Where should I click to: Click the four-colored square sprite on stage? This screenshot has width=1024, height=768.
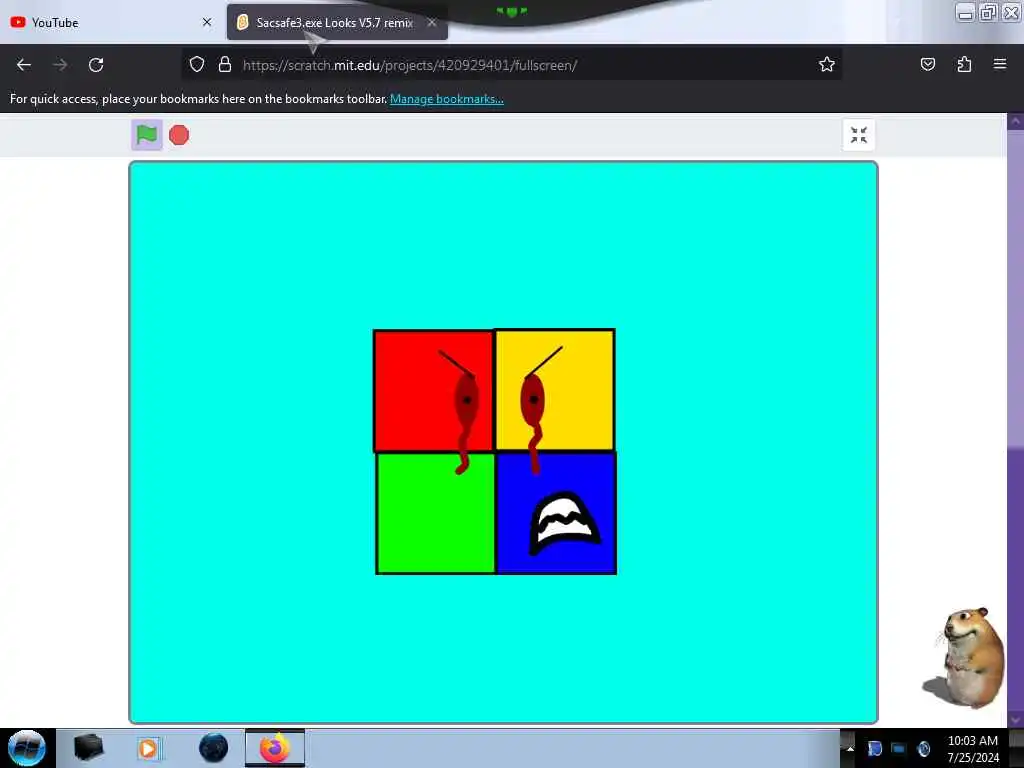pyautogui.click(x=495, y=452)
